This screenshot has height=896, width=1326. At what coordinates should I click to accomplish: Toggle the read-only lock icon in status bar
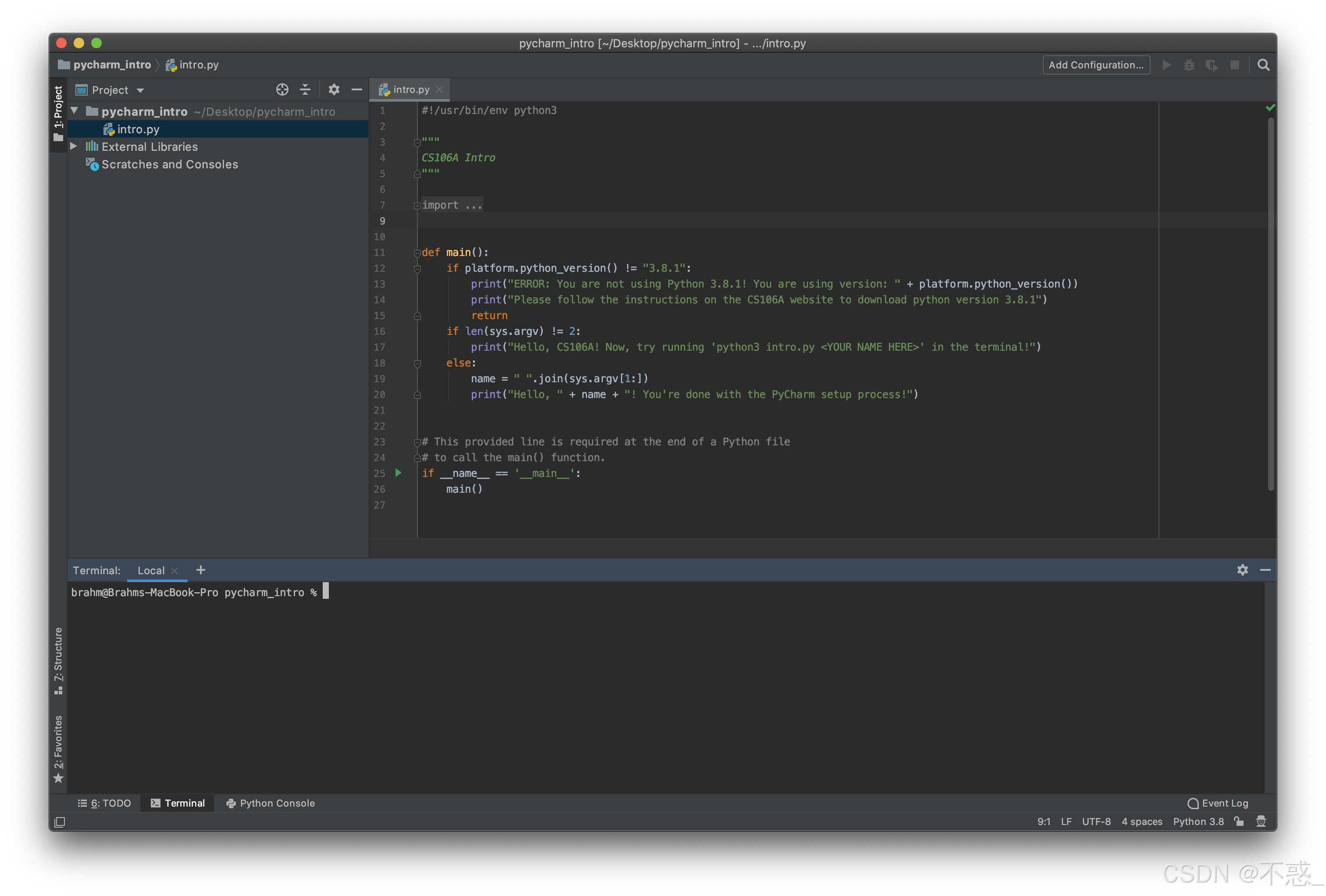1239,821
